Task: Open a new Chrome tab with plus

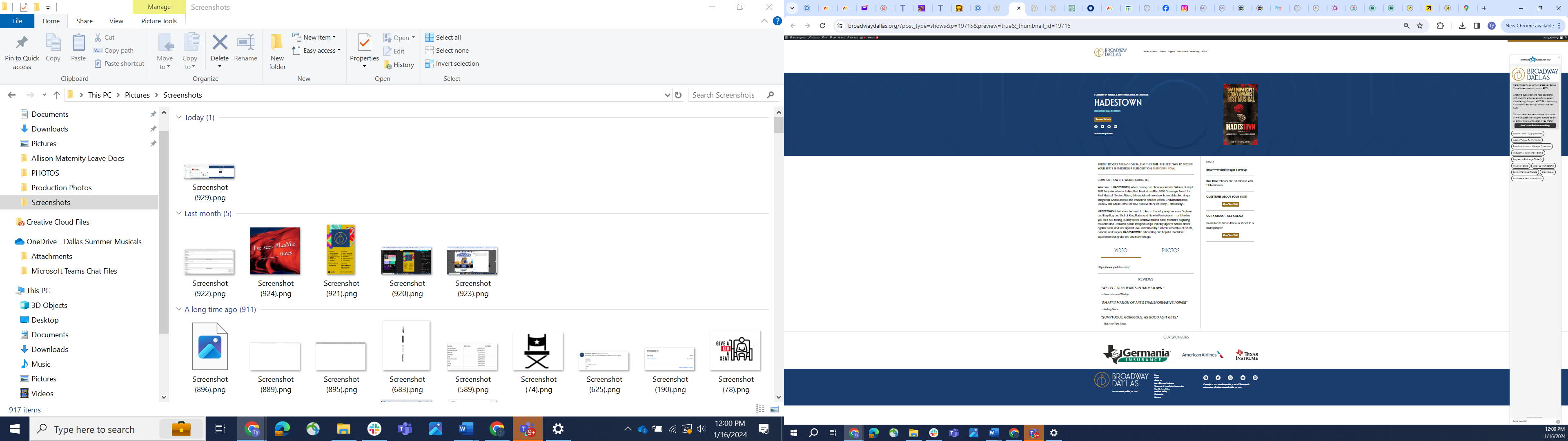Action: click(x=1484, y=8)
